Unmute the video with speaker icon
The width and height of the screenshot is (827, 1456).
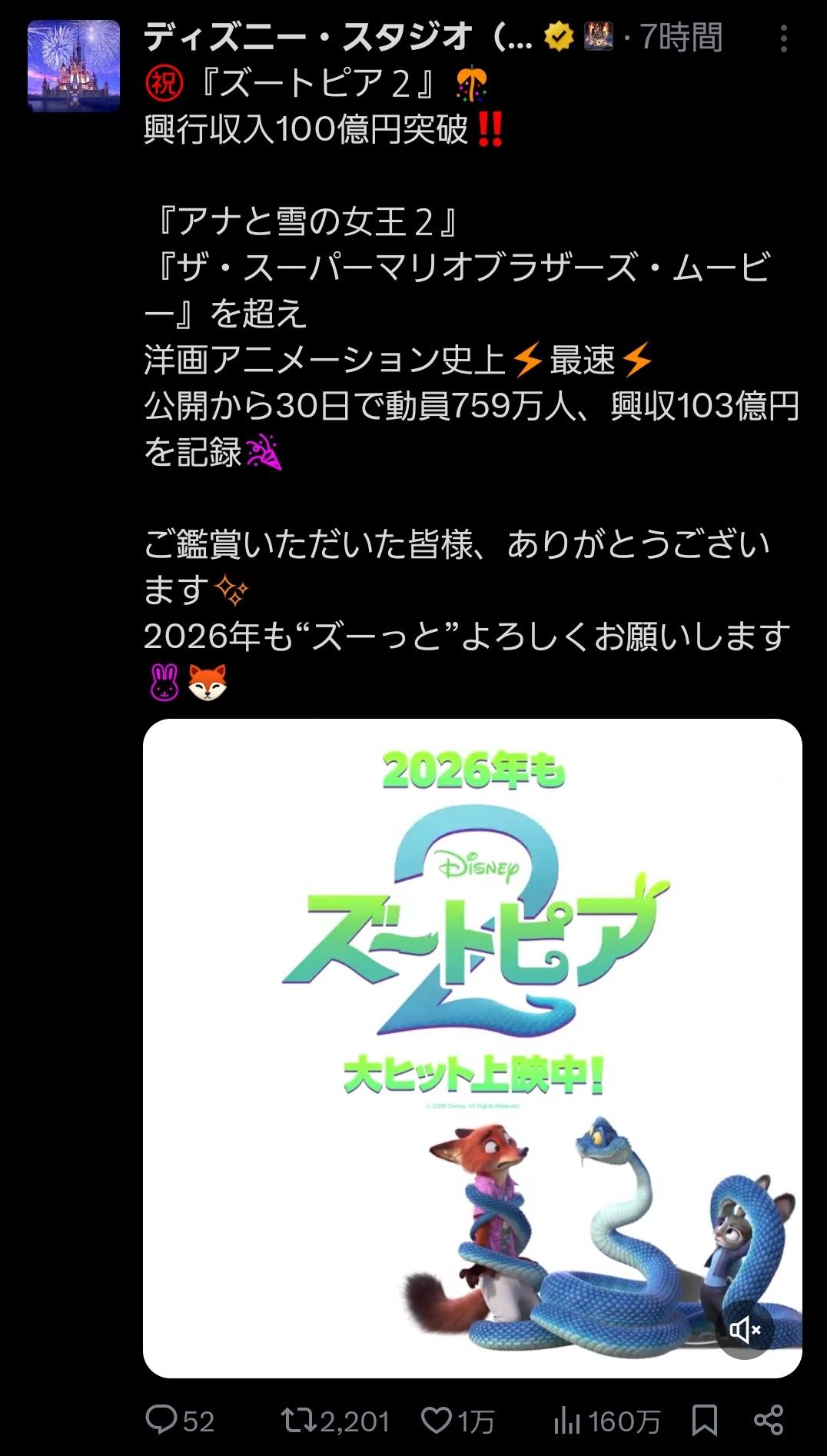pyautogui.click(x=745, y=1329)
